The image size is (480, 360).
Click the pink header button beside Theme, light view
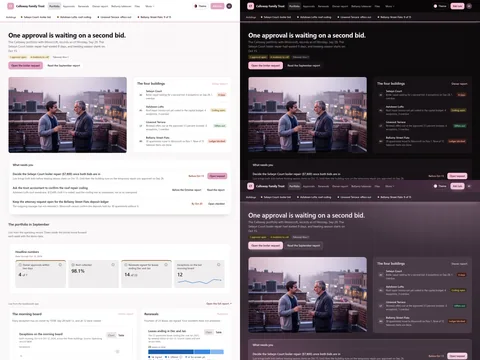tap(217, 6)
